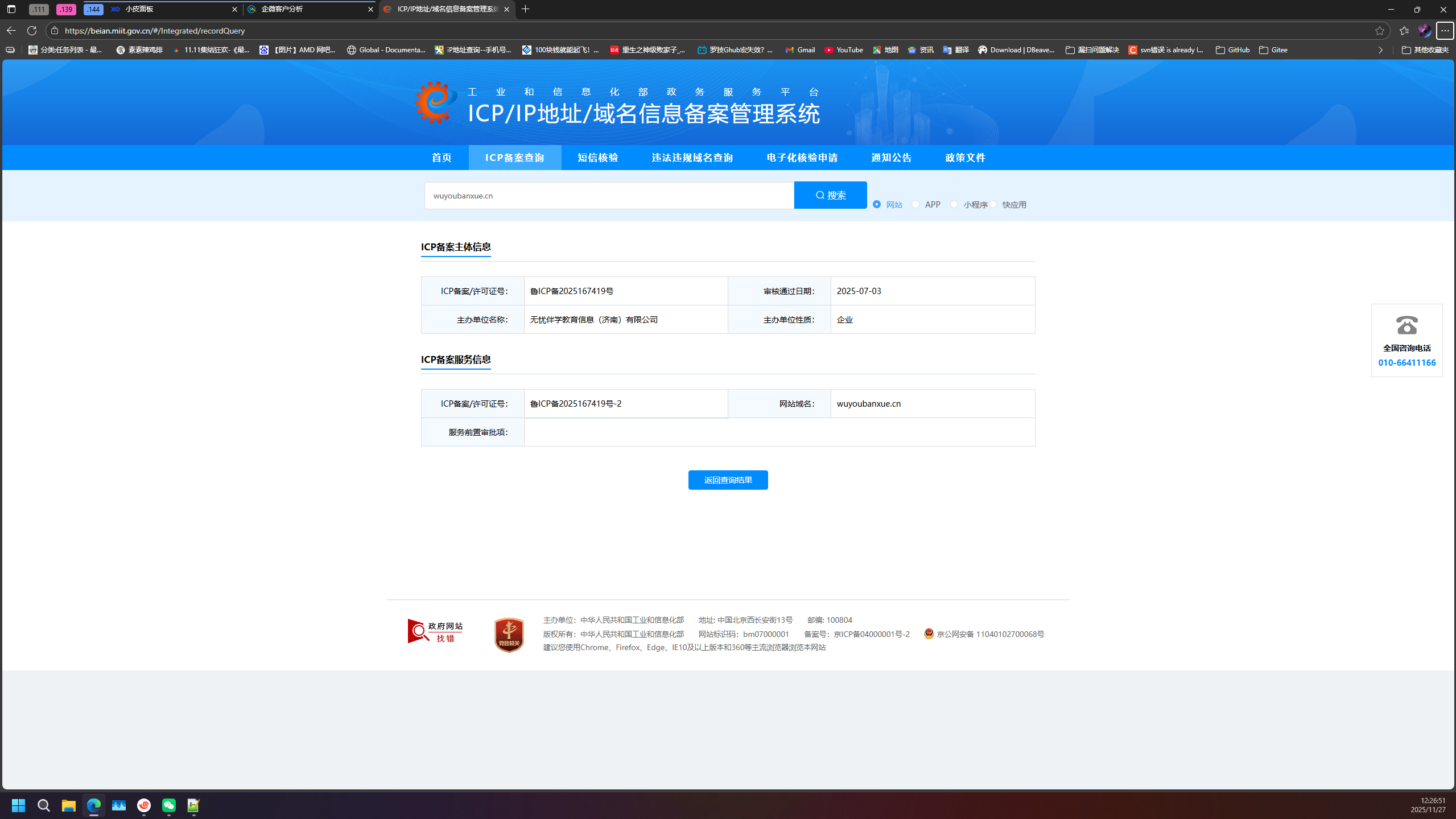Viewport: 1456px width, 819px height.
Task: Expand the bookmarks overflow chevron
Action: click(1380, 50)
